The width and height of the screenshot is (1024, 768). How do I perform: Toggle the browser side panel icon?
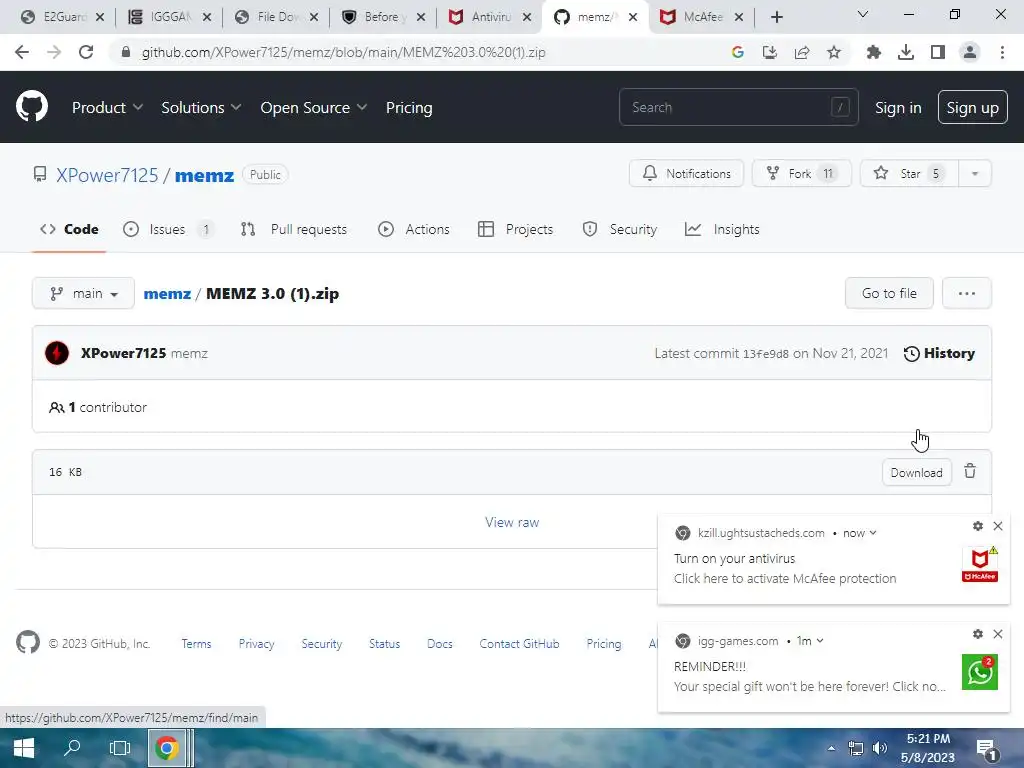(938, 52)
